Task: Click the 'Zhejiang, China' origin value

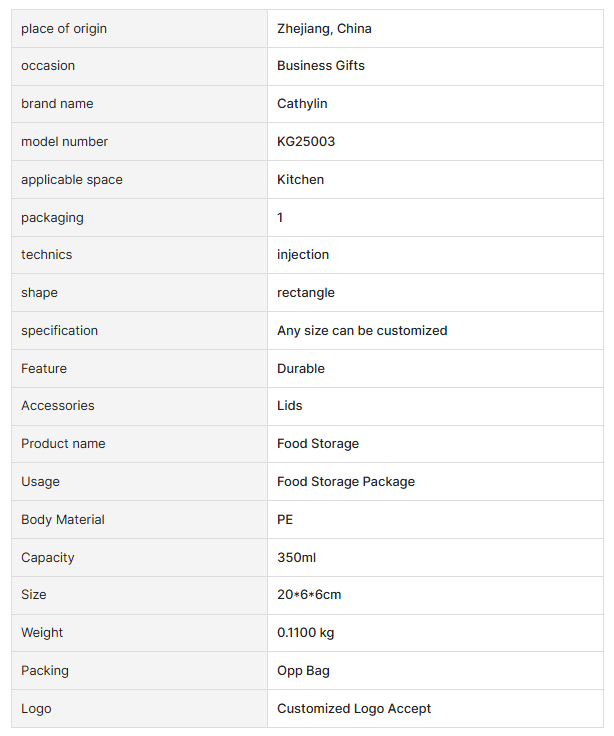Action: point(324,29)
